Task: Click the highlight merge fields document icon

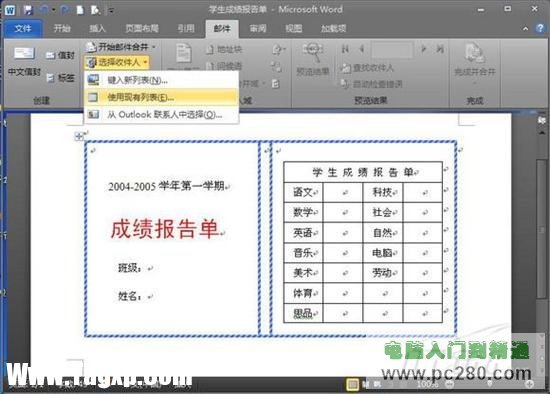Action: click(x=183, y=53)
